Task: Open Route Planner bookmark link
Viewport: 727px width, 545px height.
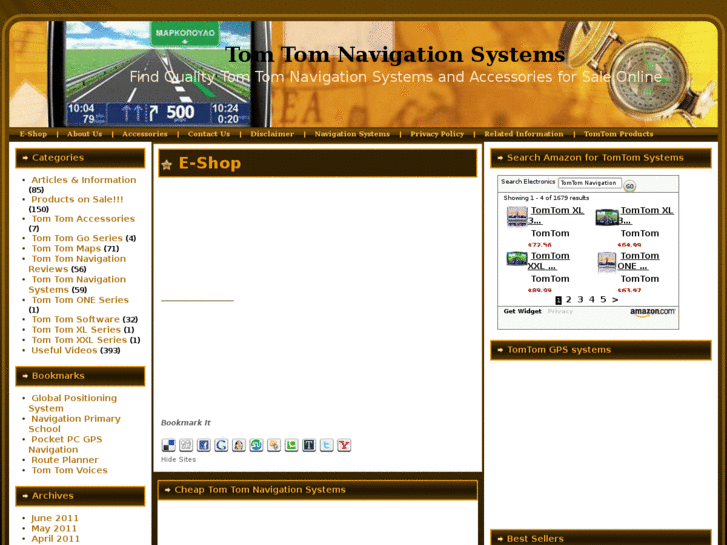Action: pyautogui.click(x=64, y=460)
